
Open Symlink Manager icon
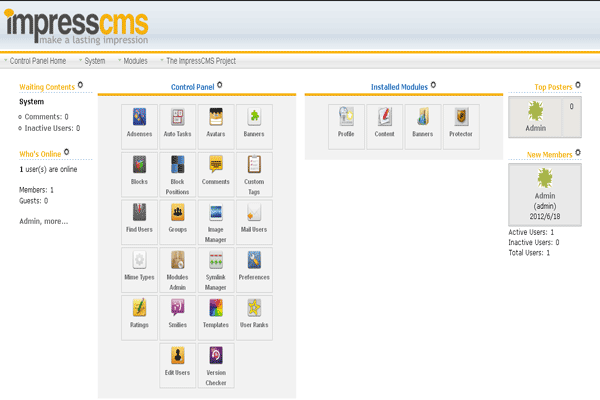pyautogui.click(x=216, y=270)
